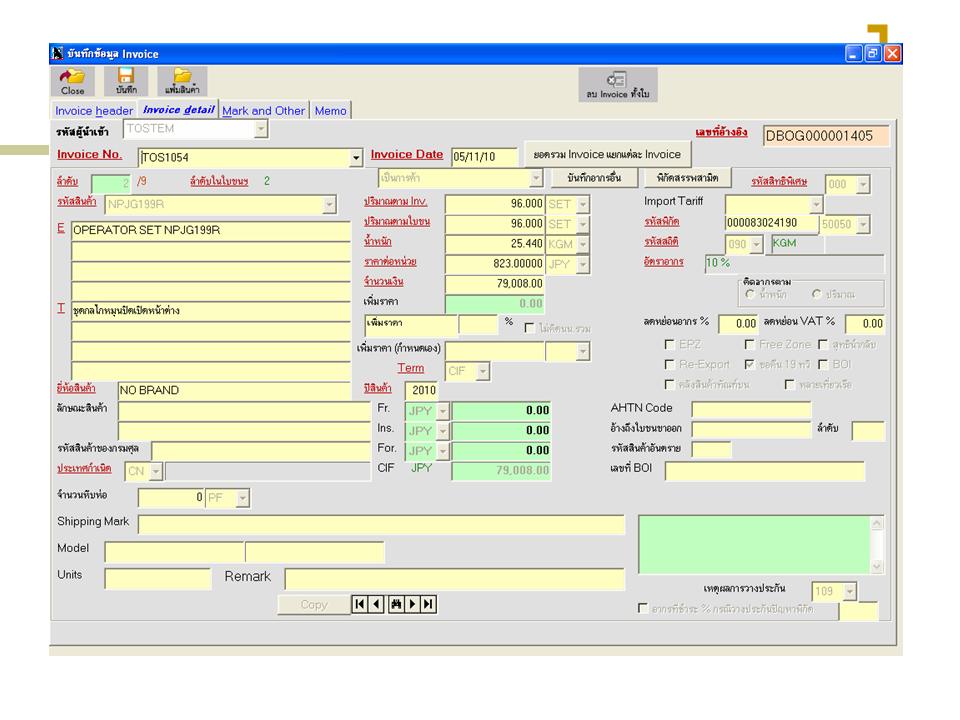Toggle the EPZ checkbox
The width and height of the screenshot is (960, 720).
tap(670, 344)
